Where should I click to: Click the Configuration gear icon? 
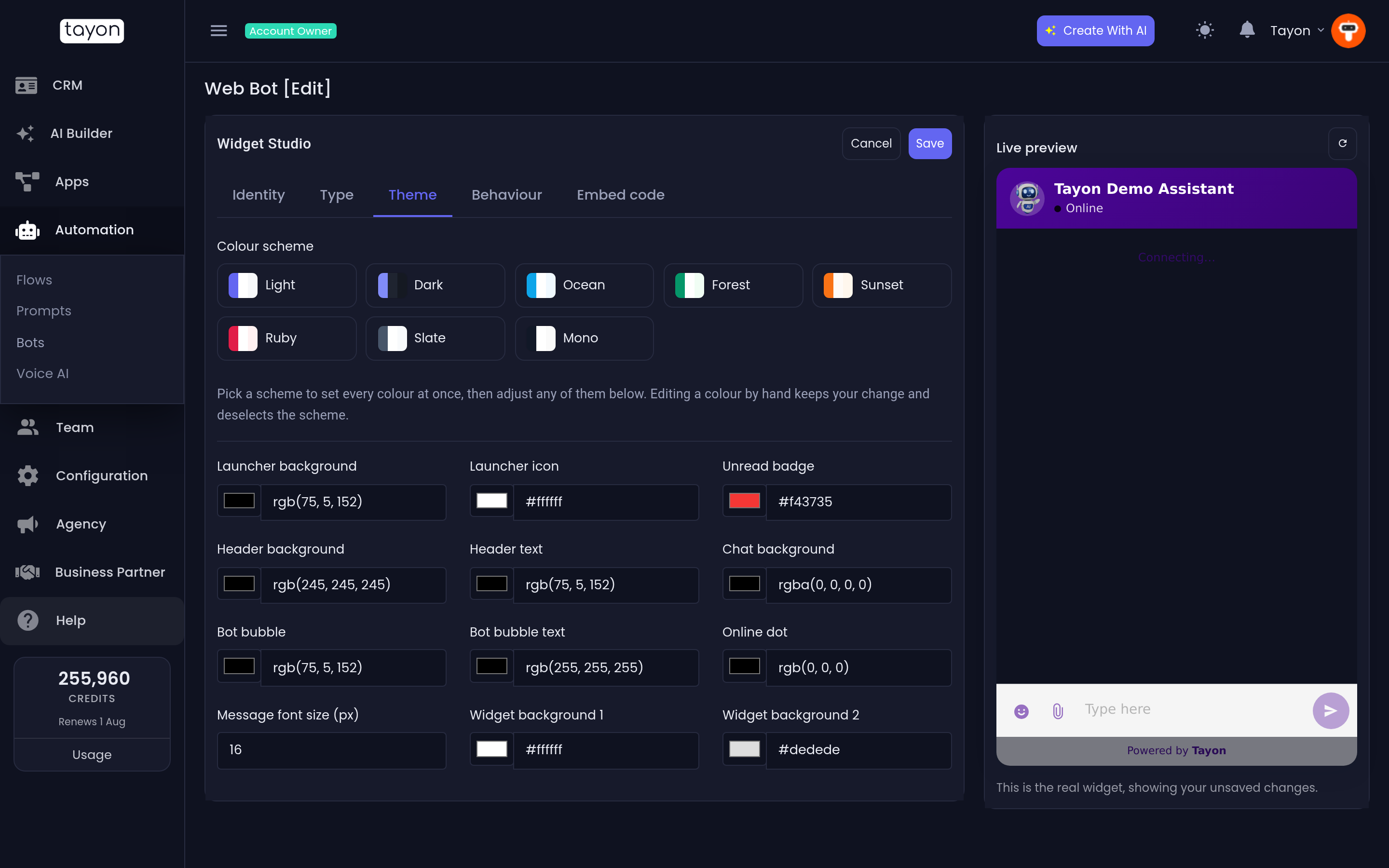click(27, 475)
